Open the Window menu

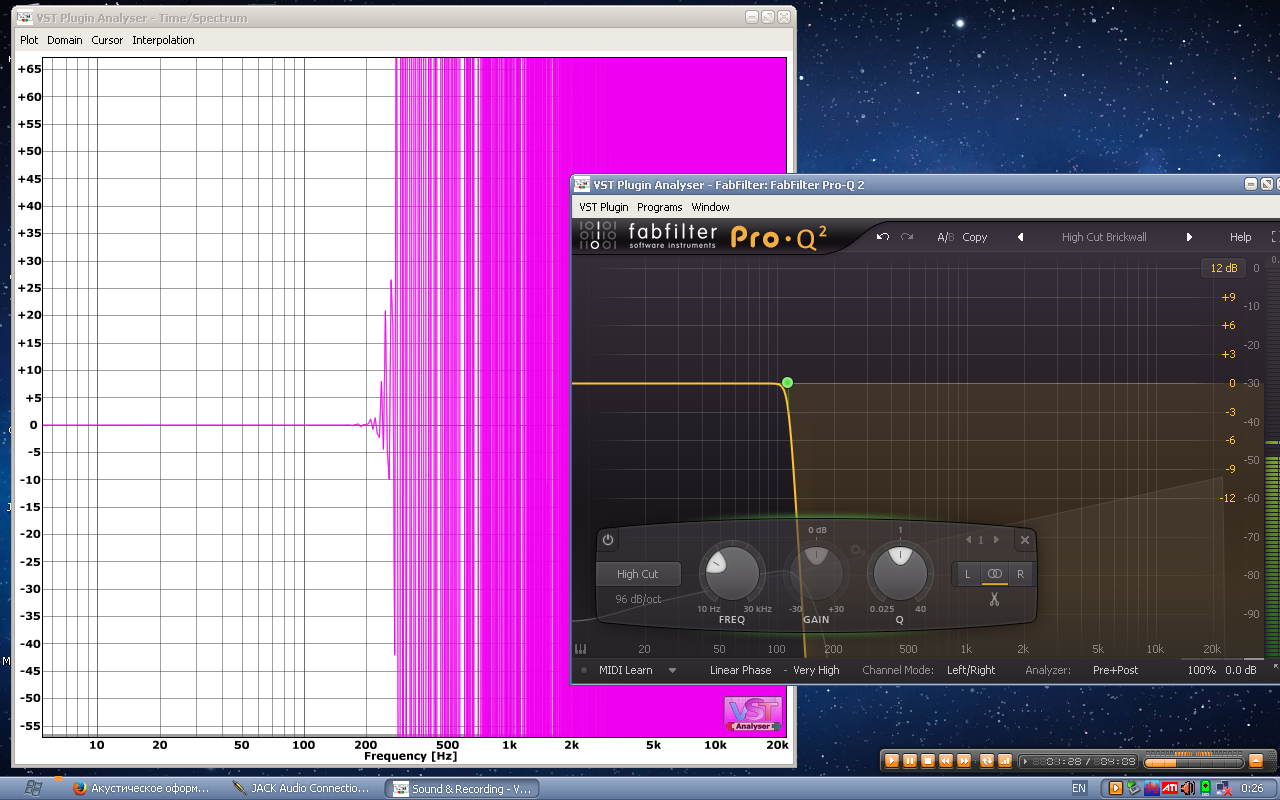tap(711, 207)
